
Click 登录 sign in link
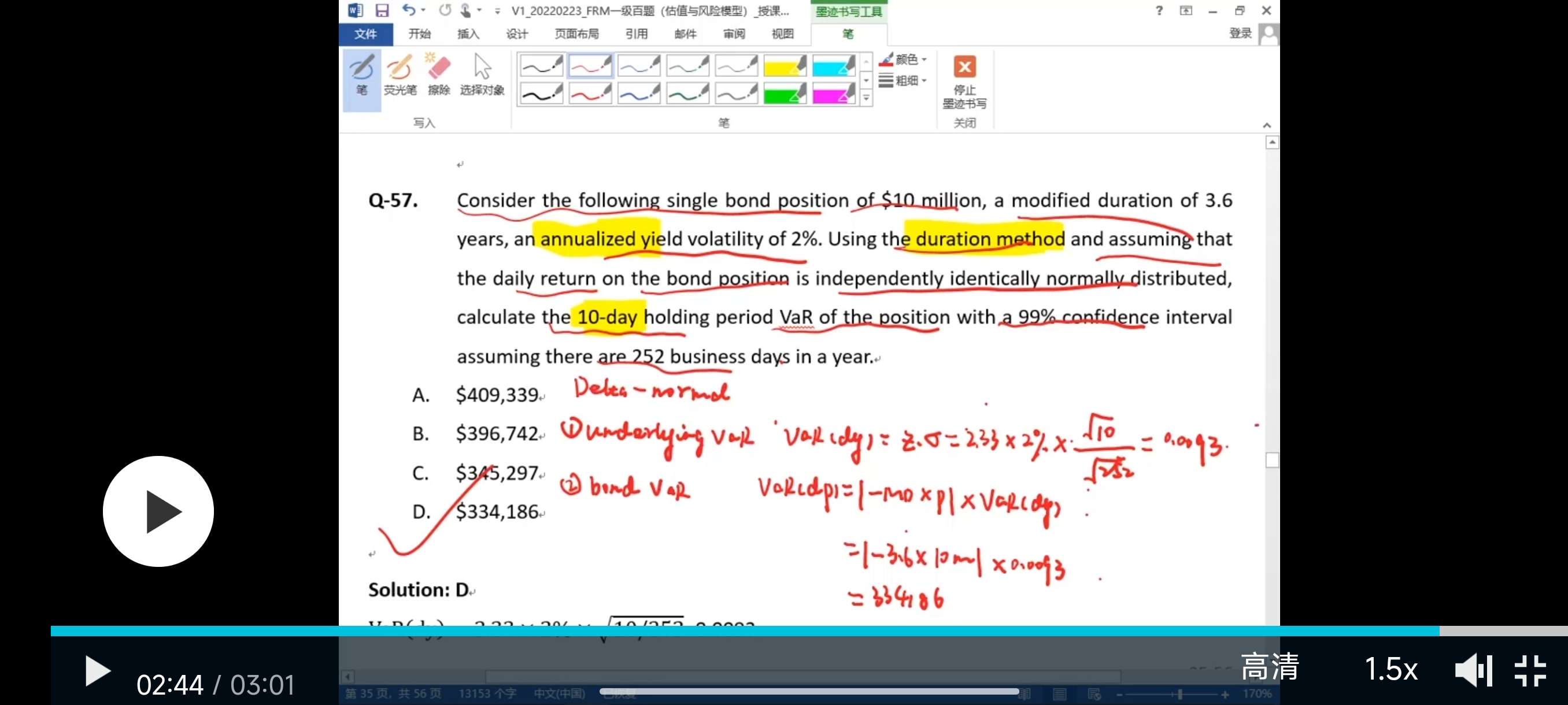1240,34
